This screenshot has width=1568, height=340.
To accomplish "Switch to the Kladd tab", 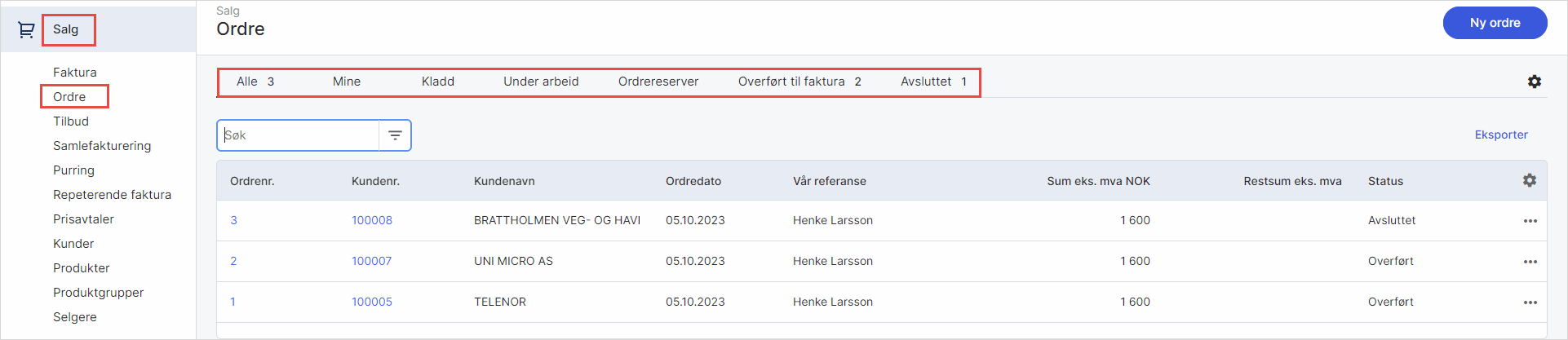I will point(437,82).
